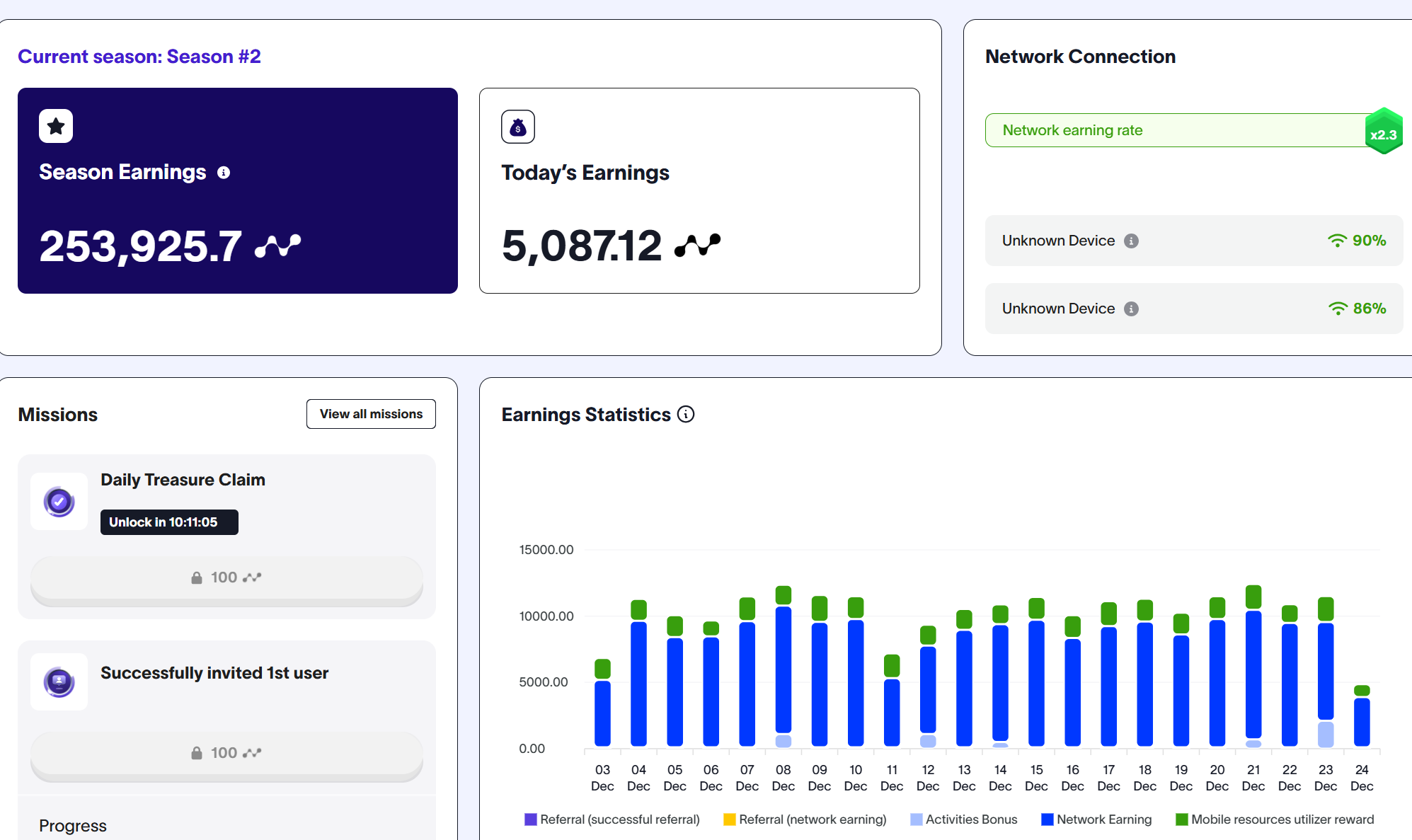Click locked 100 reward under invited user mission

tap(226, 754)
